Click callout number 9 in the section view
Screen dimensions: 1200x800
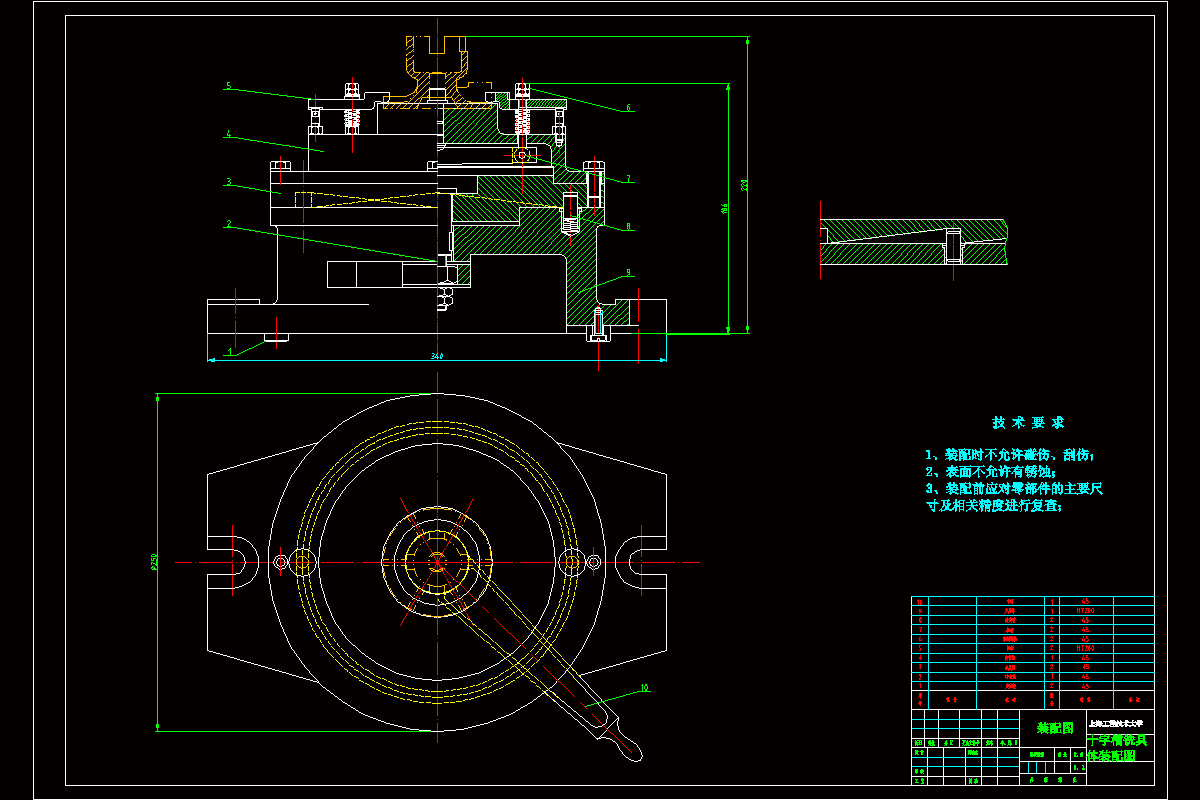(x=628, y=272)
